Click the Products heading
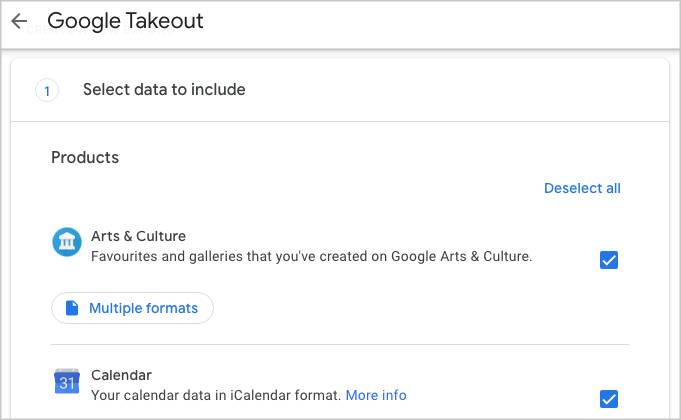The width and height of the screenshot is (681, 420). 85,157
